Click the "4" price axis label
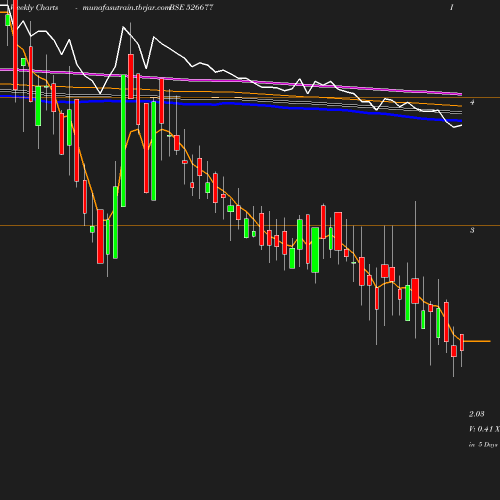The width and height of the screenshot is (500, 500). (x=472, y=102)
